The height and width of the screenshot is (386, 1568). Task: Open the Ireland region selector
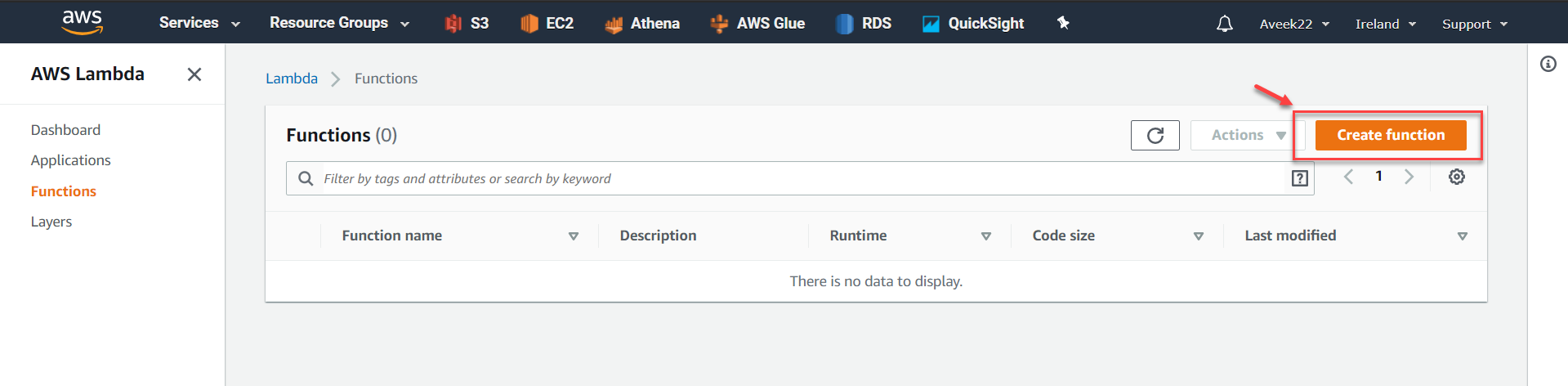click(1385, 25)
